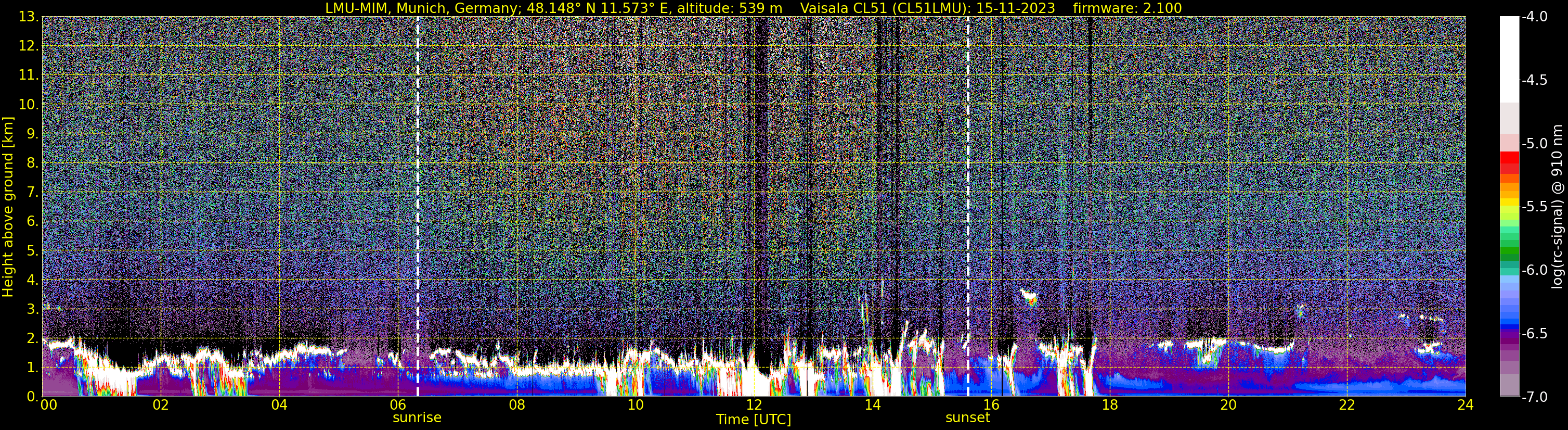Click the height tick label '7.'
The height and width of the screenshot is (430, 1568).
click(x=32, y=193)
